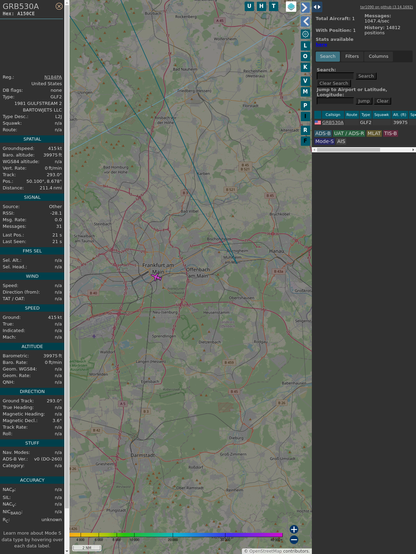416x554 pixels.
Task: Click the Mode-S legend label
Action: tap(324, 141)
